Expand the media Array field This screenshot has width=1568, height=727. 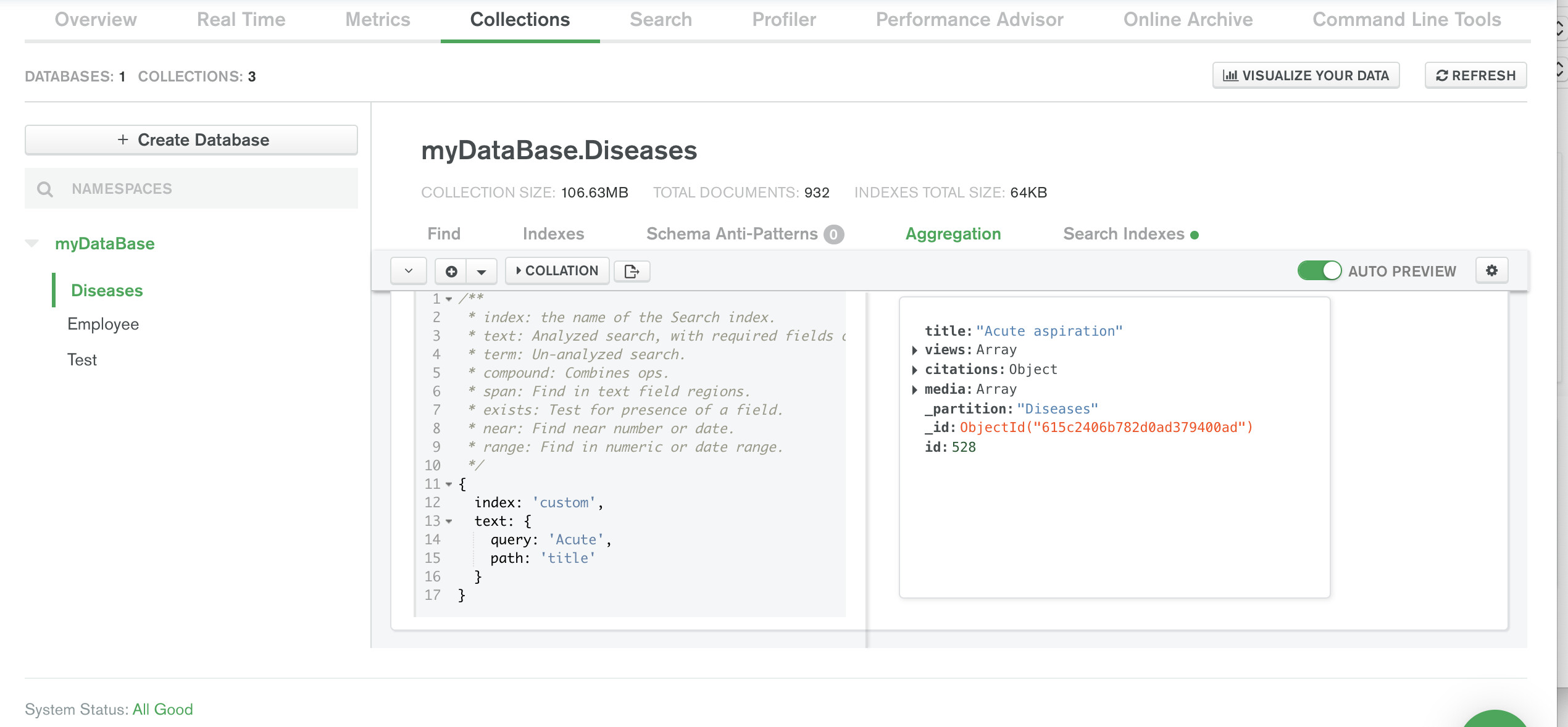point(915,390)
